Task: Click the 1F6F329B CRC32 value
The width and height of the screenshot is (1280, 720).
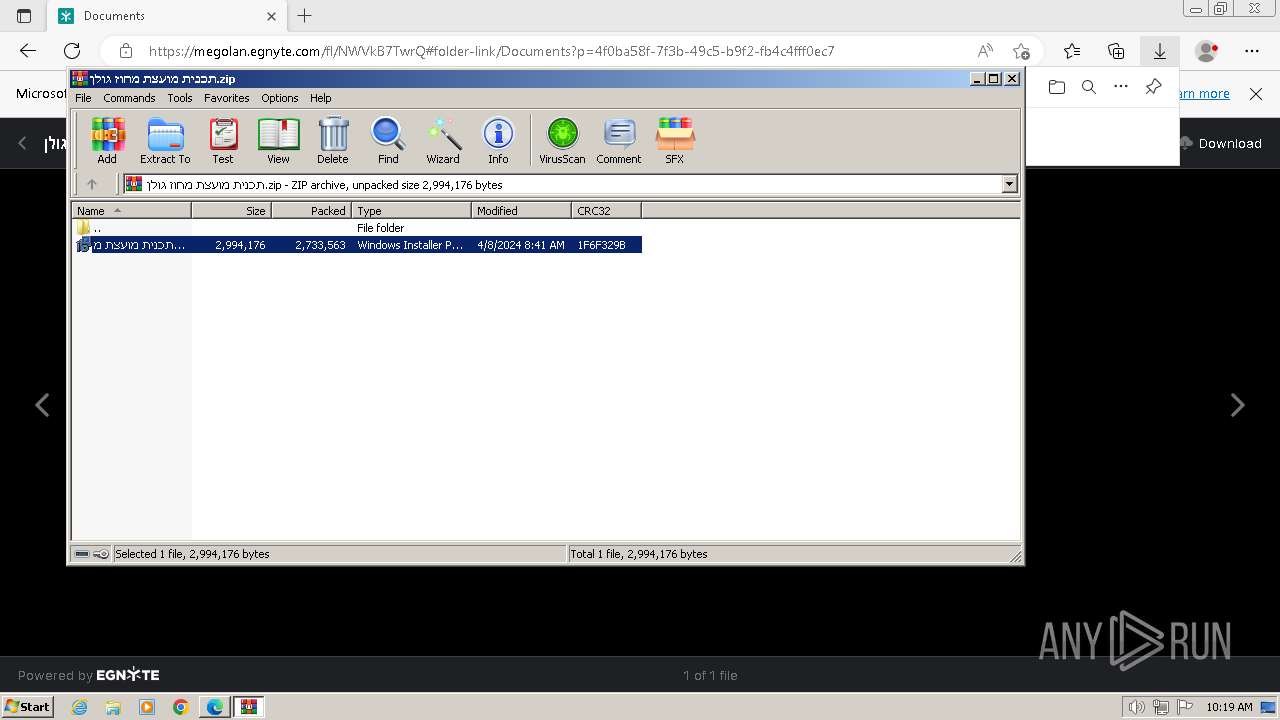Action: coord(601,245)
